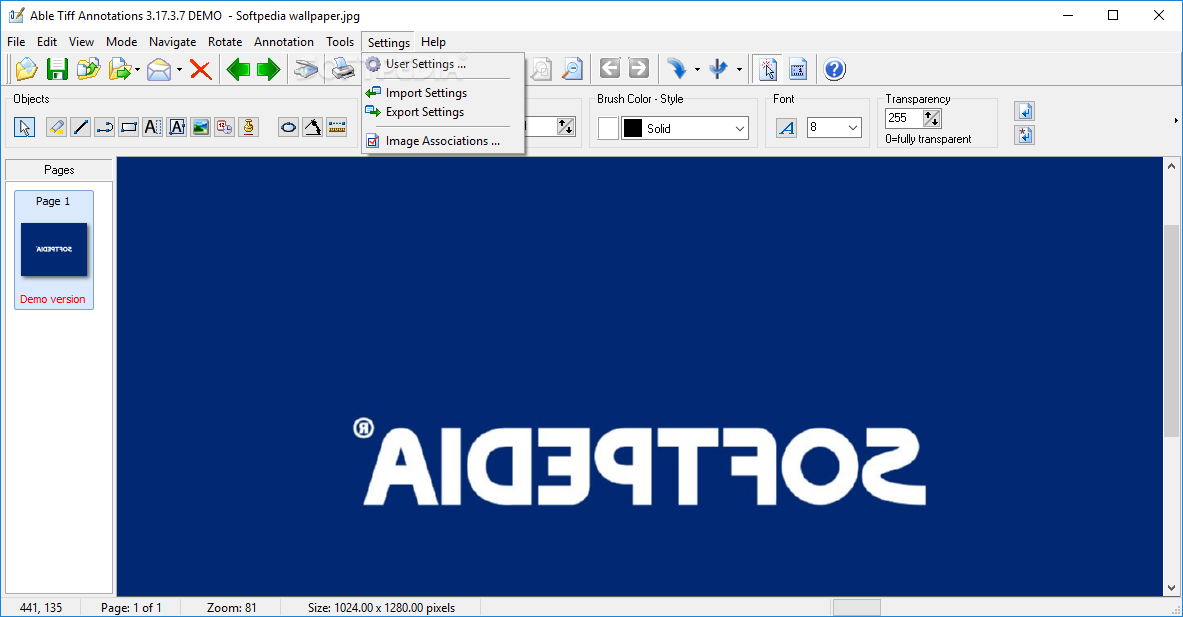Open the Navigate menu
1183x617 pixels.
tap(173, 41)
